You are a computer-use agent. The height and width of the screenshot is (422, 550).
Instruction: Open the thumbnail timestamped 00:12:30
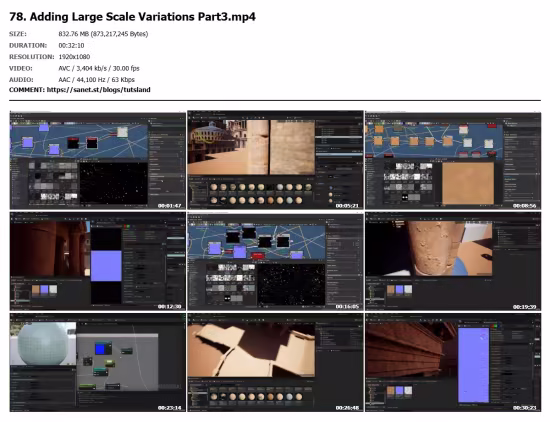pos(98,261)
